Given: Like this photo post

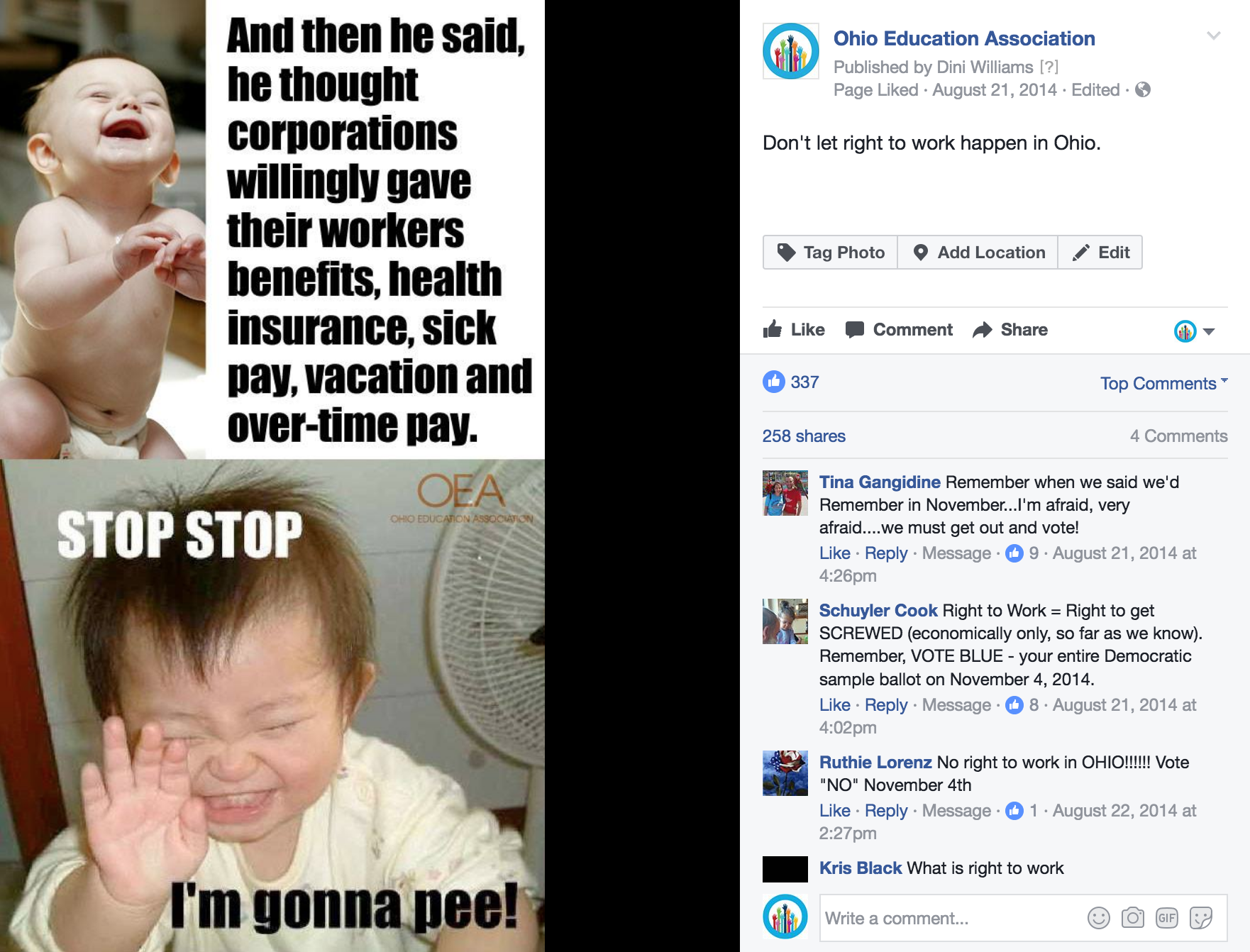Looking at the screenshot, I should pos(793,329).
